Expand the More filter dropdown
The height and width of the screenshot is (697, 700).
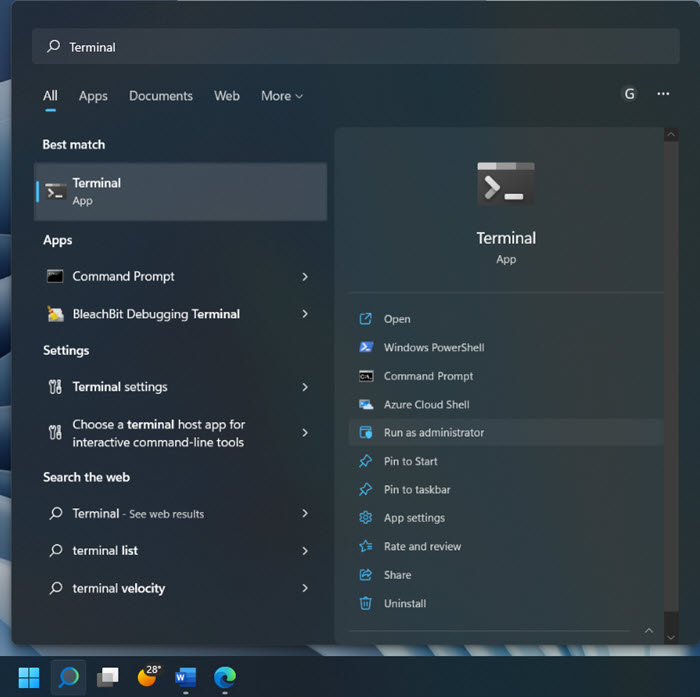click(x=281, y=96)
